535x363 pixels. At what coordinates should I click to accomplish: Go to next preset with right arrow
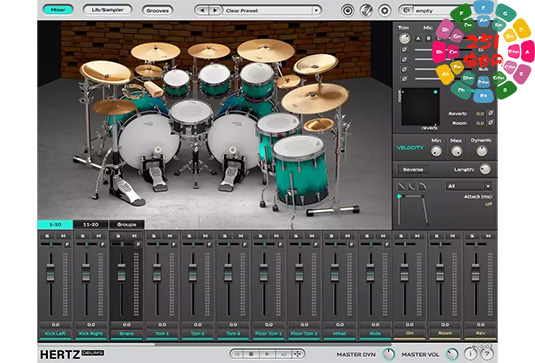[x=215, y=11]
